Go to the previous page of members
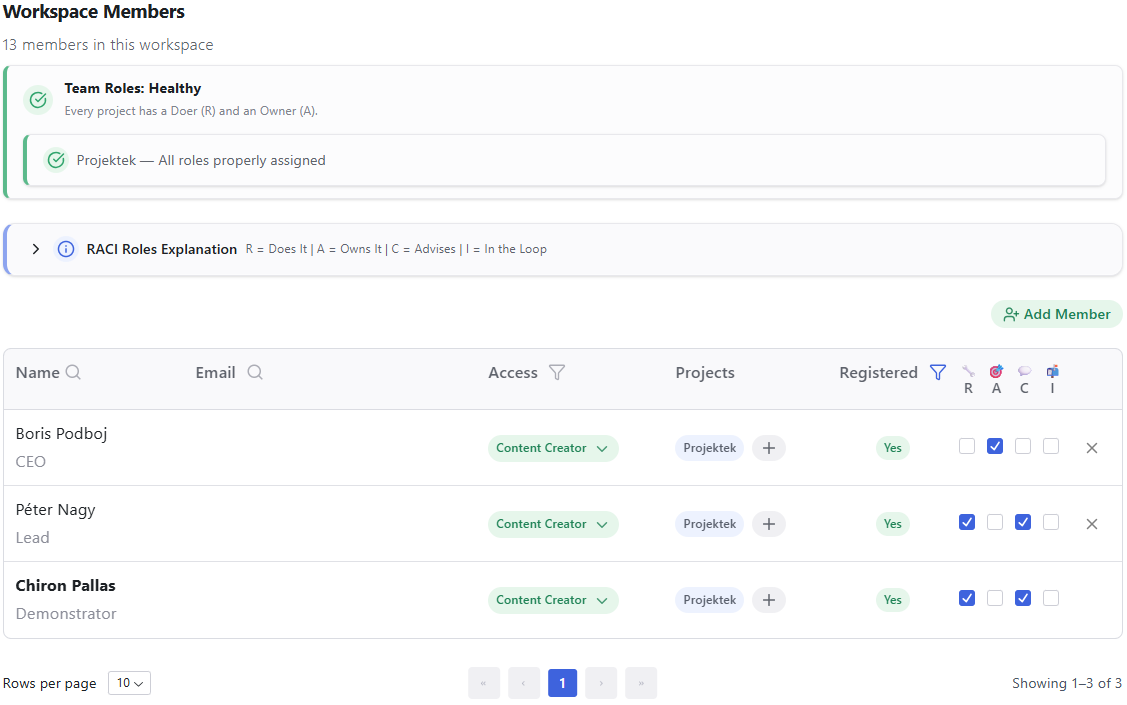 (x=524, y=683)
